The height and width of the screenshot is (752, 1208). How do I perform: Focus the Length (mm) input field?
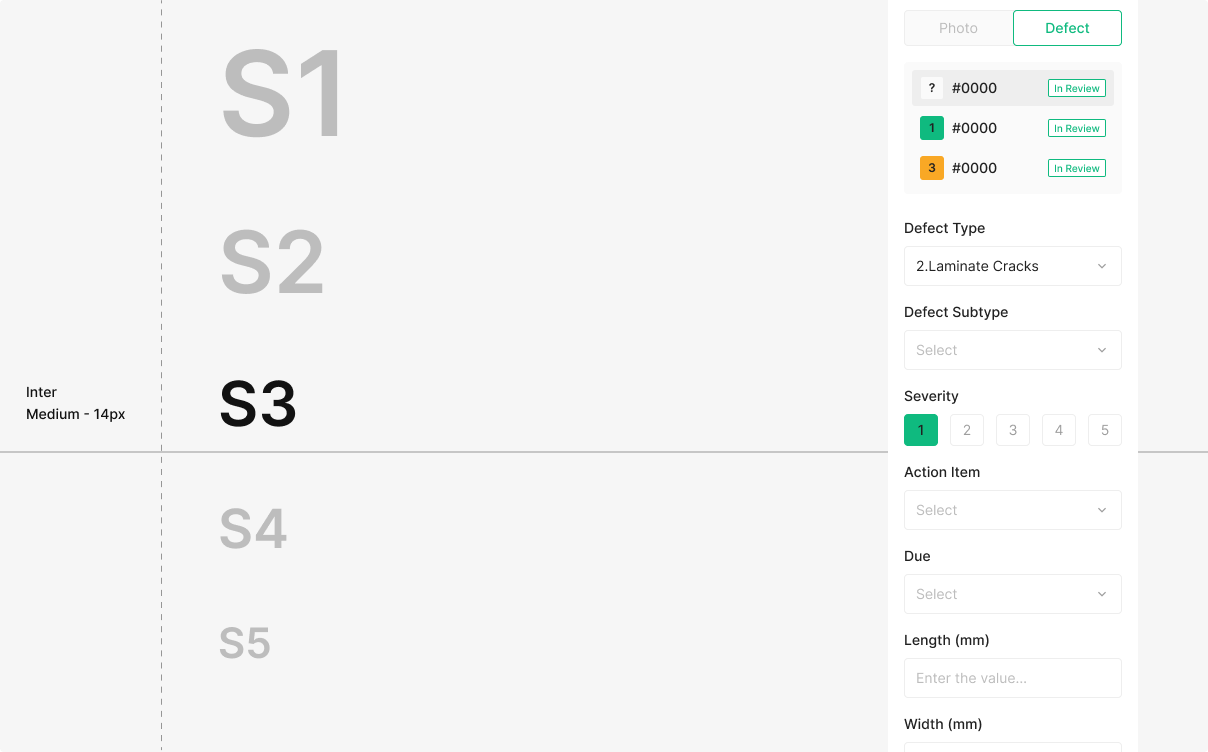[1012, 678]
